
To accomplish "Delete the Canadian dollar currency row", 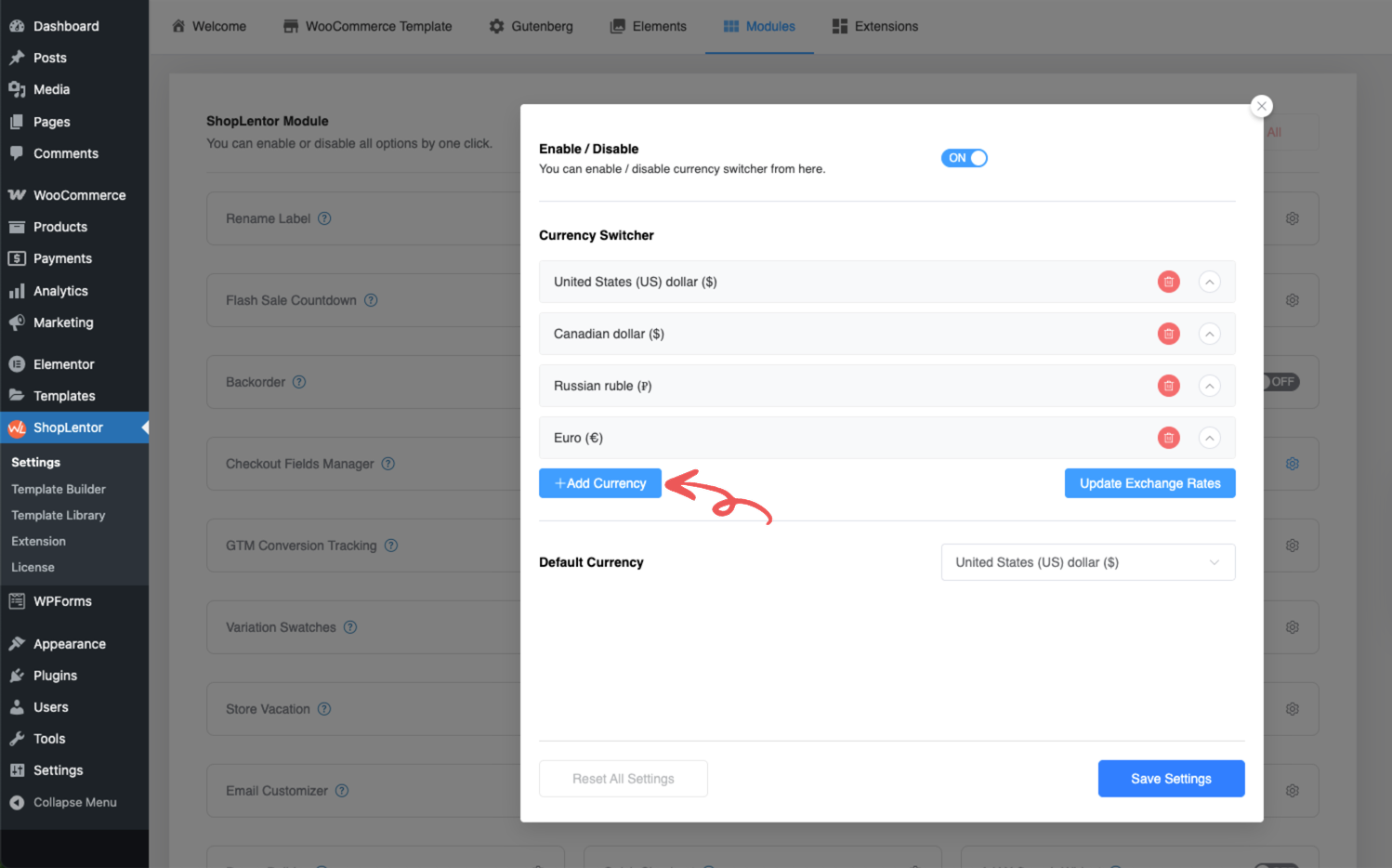I will pyautogui.click(x=1168, y=334).
